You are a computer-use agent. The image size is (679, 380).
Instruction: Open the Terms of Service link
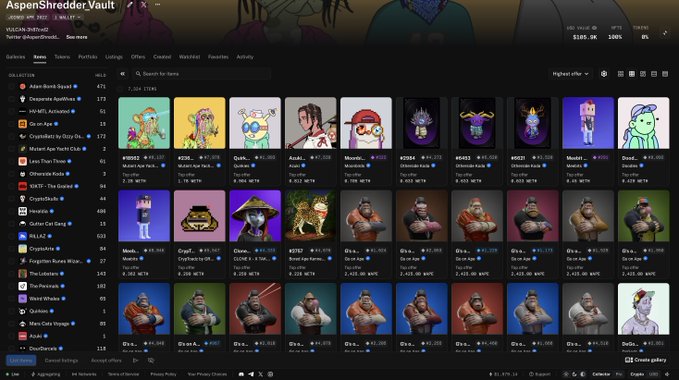(123, 374)
